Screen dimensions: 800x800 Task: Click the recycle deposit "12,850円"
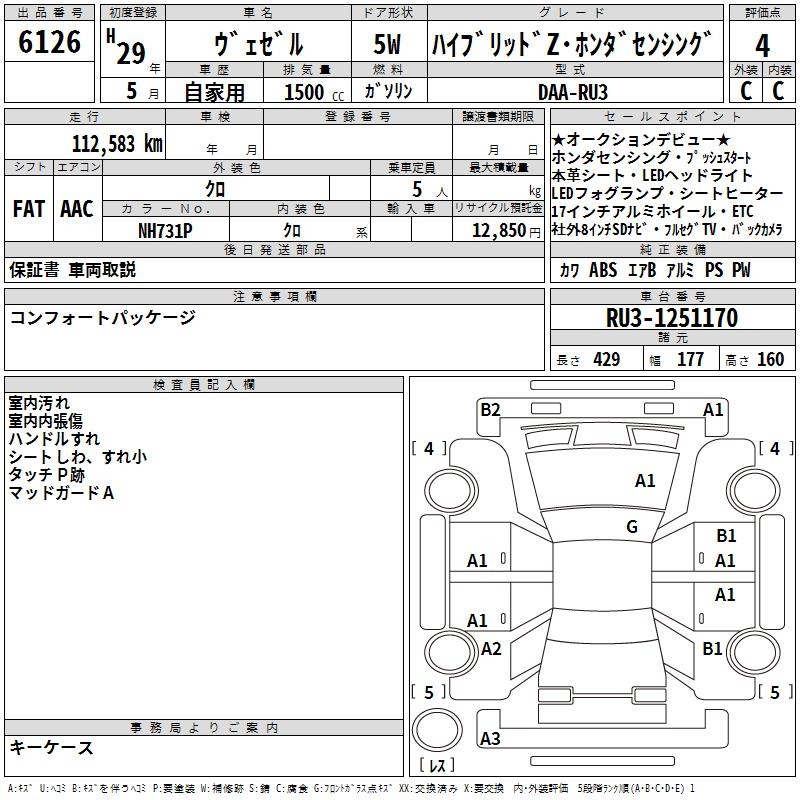[506, 231]
